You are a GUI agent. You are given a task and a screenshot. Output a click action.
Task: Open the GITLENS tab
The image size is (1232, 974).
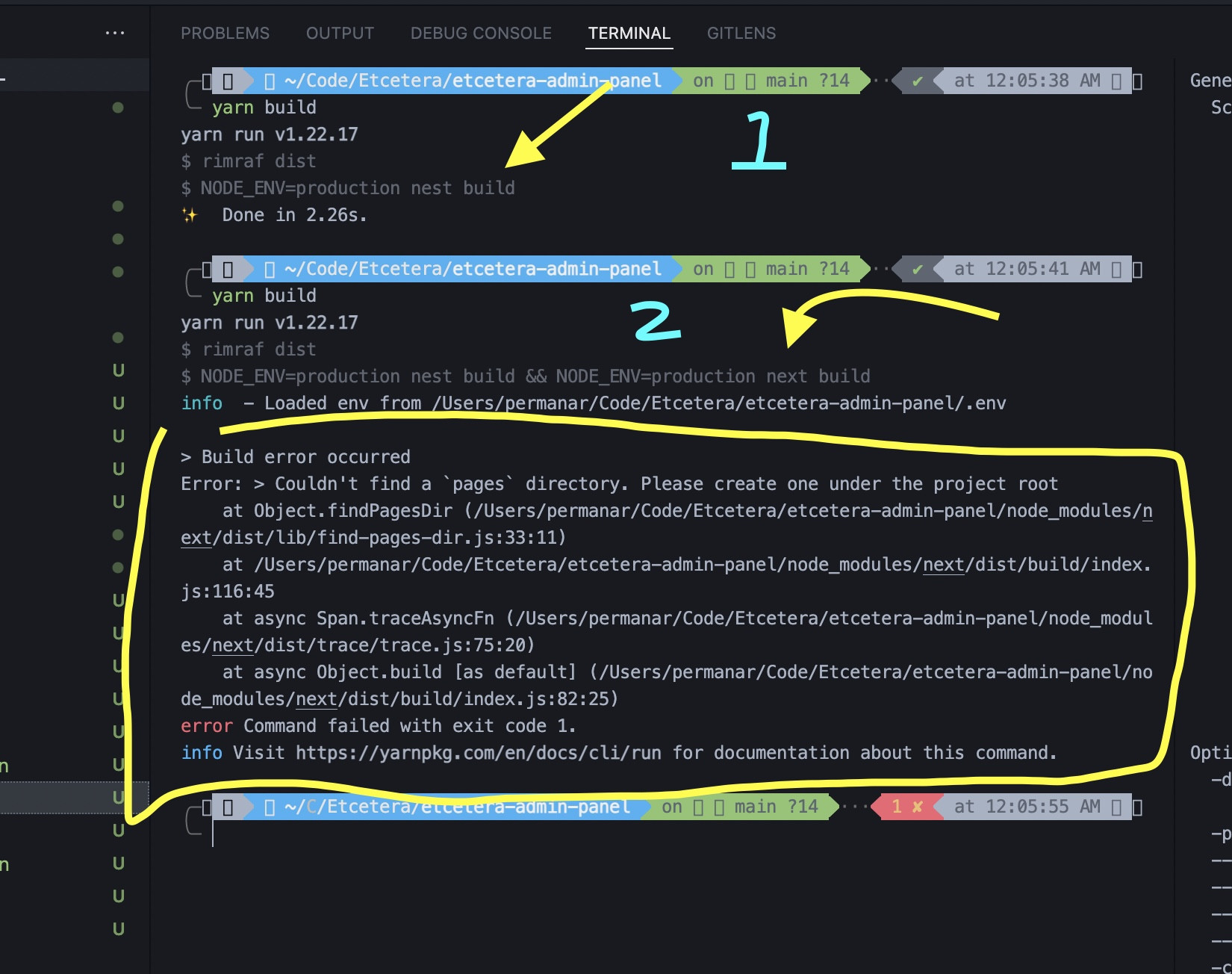click(741, 33)
